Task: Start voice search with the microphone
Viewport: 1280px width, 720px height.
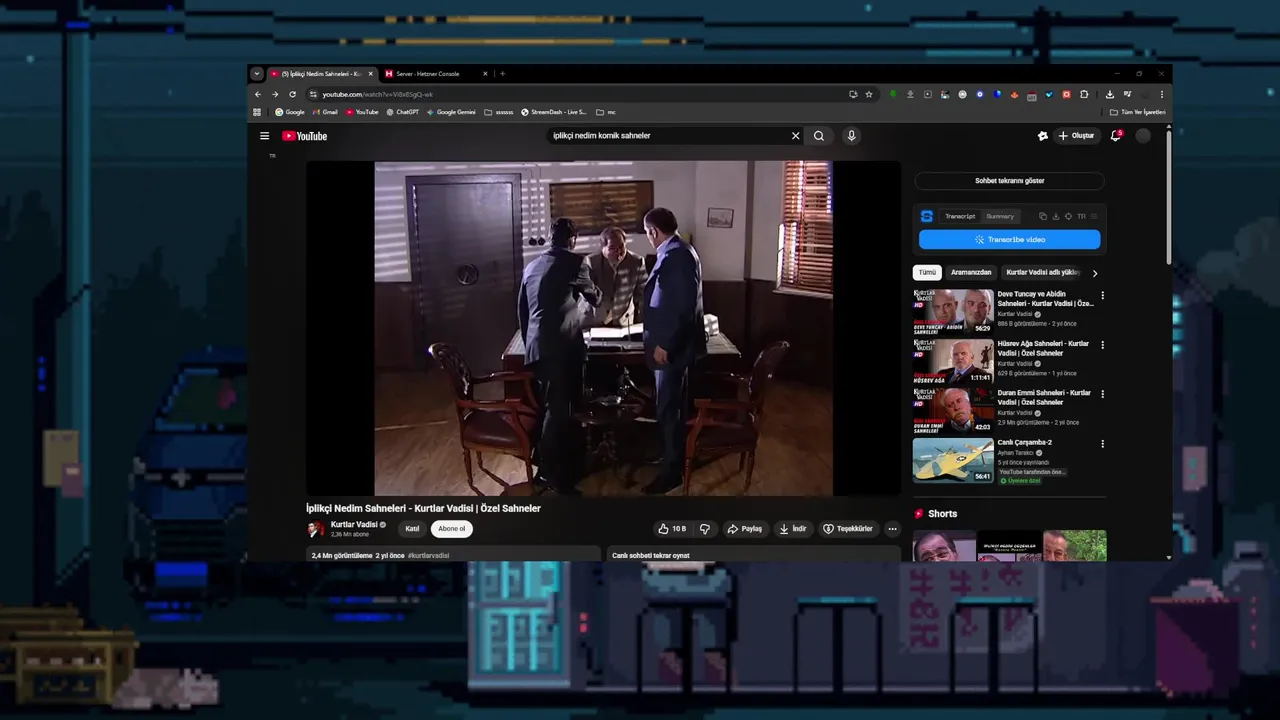Action: pyautogui.click(x=851, y=136)
